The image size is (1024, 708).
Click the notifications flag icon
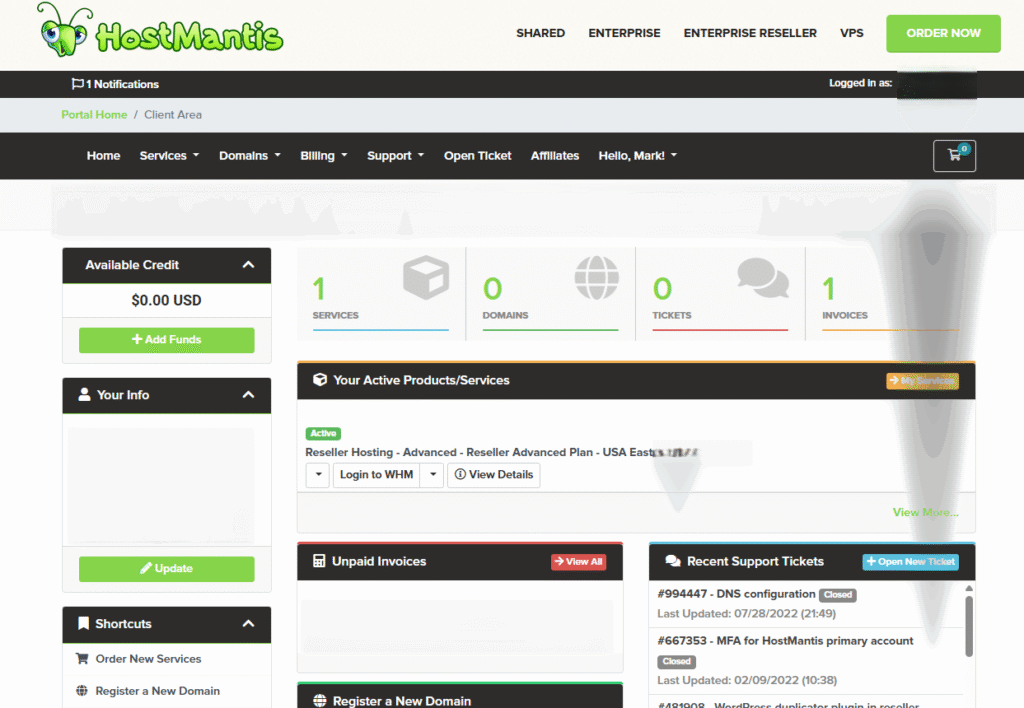78,84
